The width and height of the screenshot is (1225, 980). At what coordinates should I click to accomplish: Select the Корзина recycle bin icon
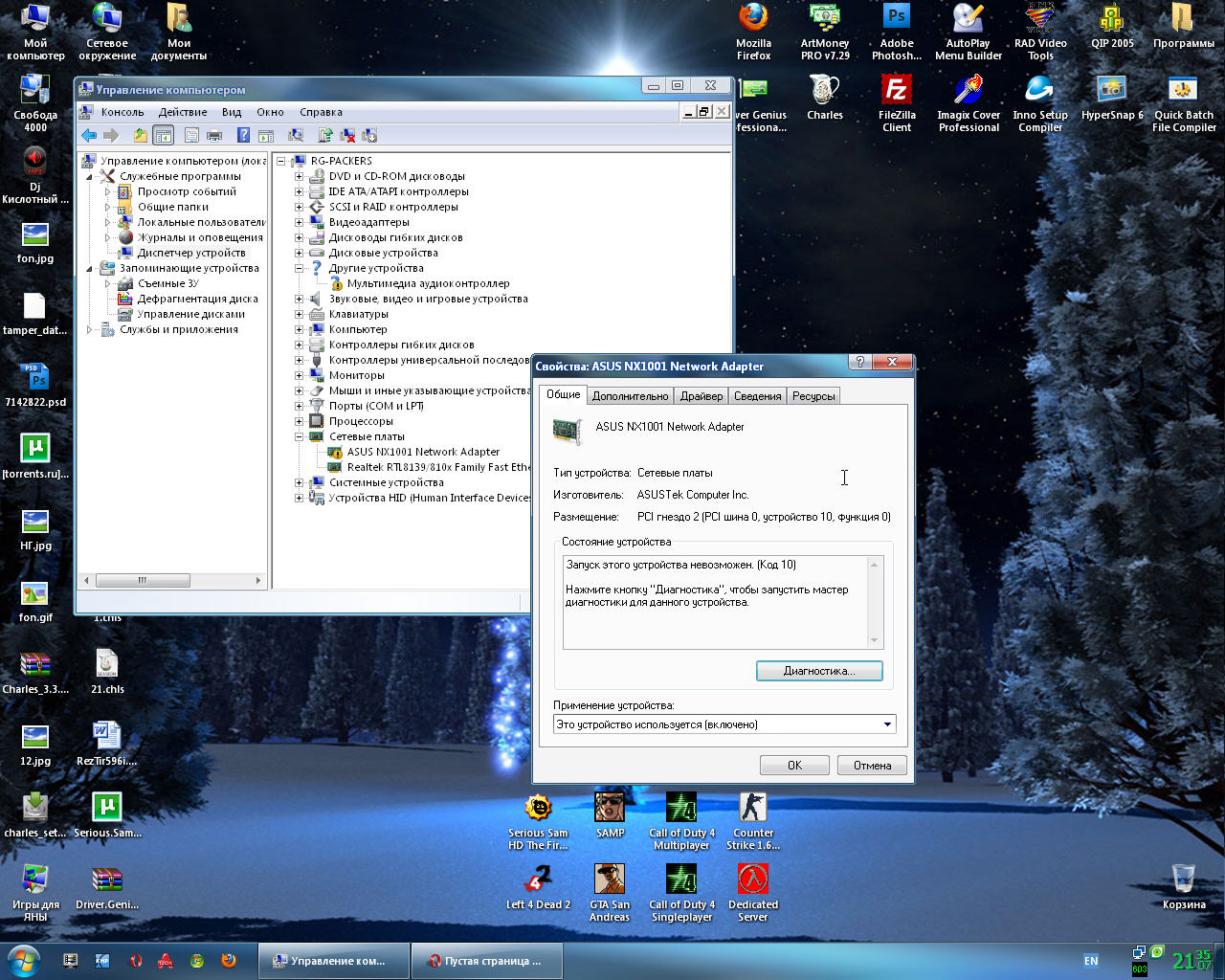1184,888
